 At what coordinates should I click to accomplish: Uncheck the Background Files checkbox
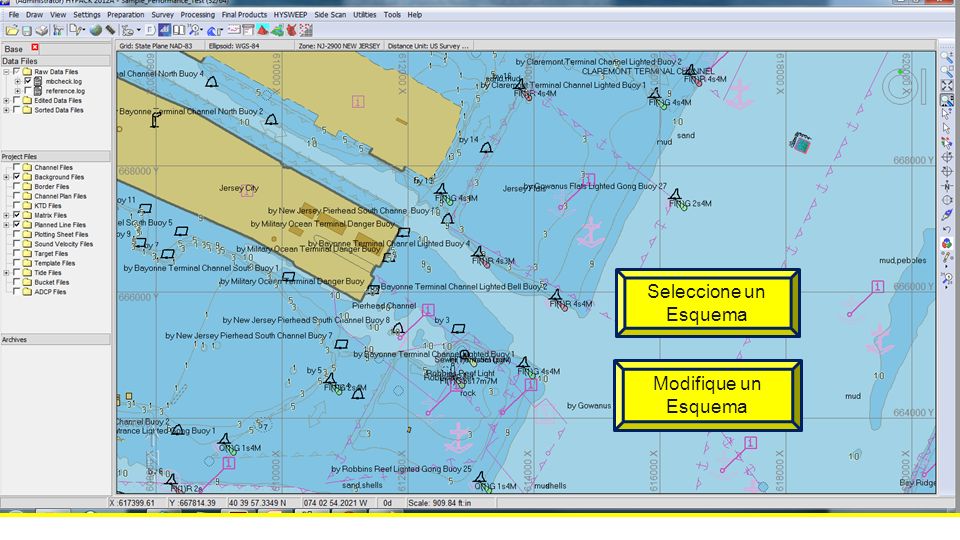(x=17, y=177)
